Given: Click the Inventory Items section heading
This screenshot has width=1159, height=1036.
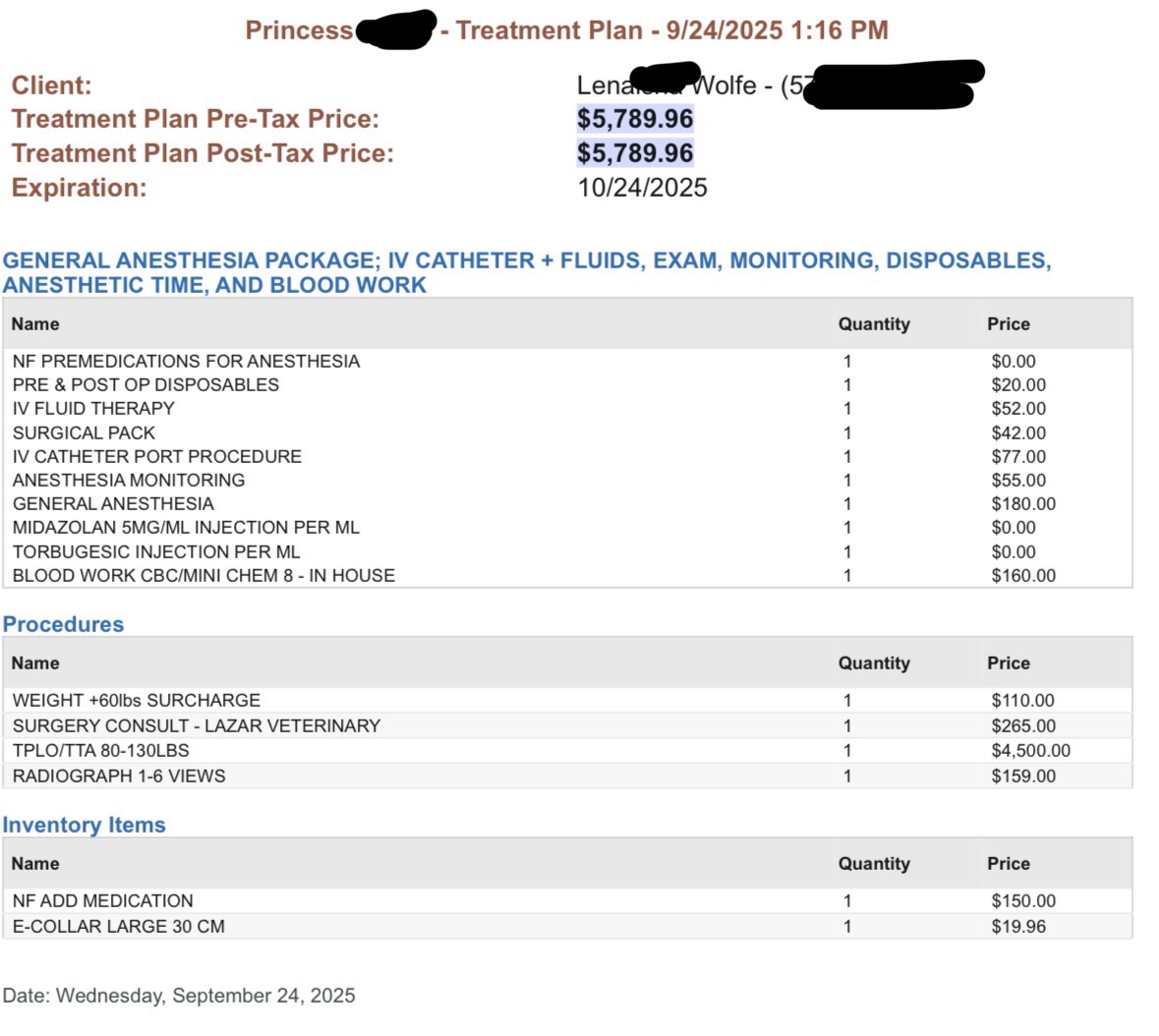Looking at the screenshot, I should [84, 825].
